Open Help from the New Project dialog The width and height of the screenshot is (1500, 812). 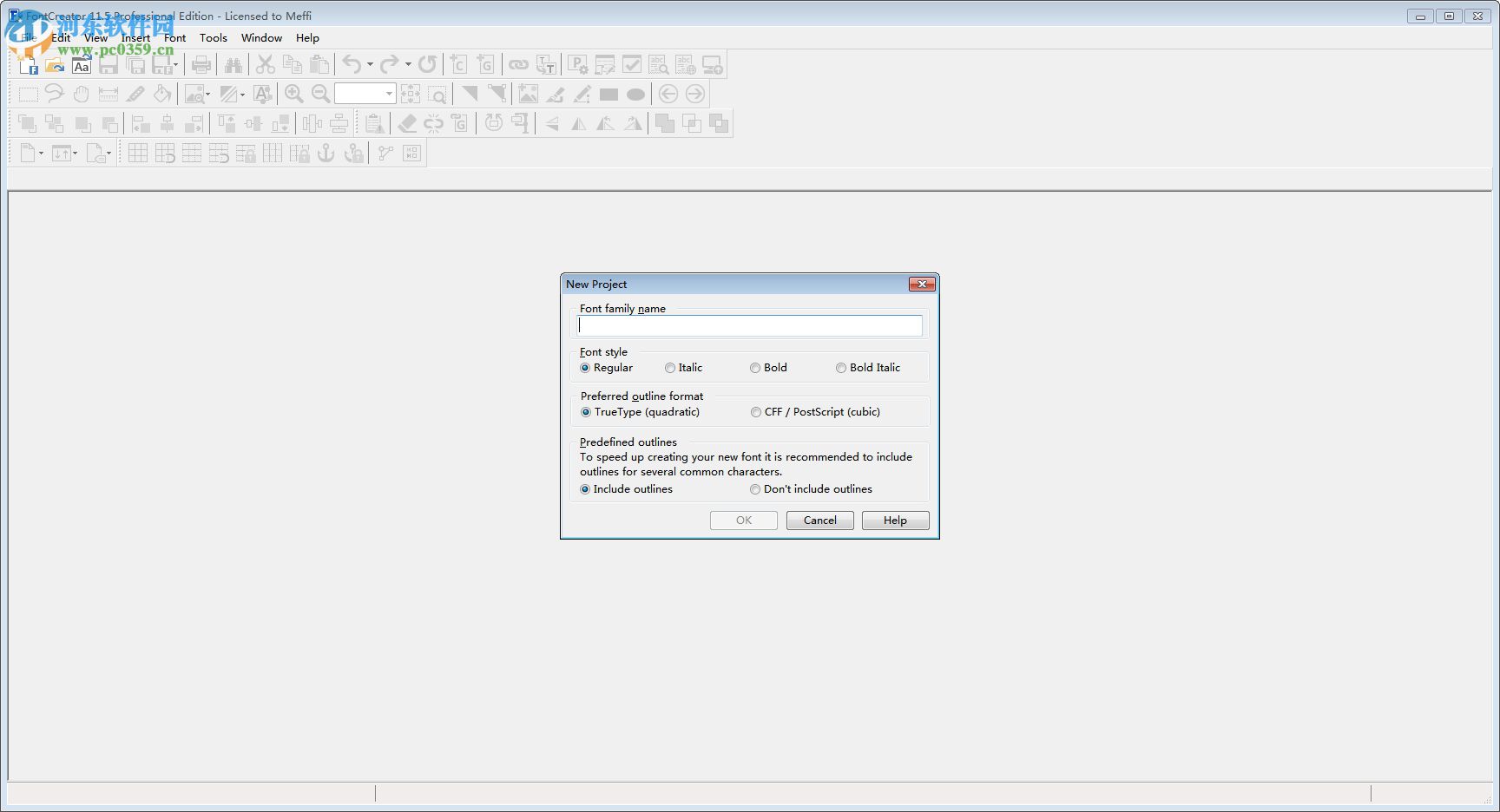pos(895,520)
